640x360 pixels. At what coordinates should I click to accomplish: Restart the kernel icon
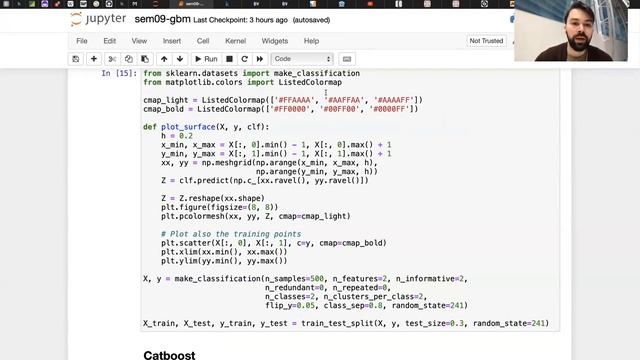[244, 59]
